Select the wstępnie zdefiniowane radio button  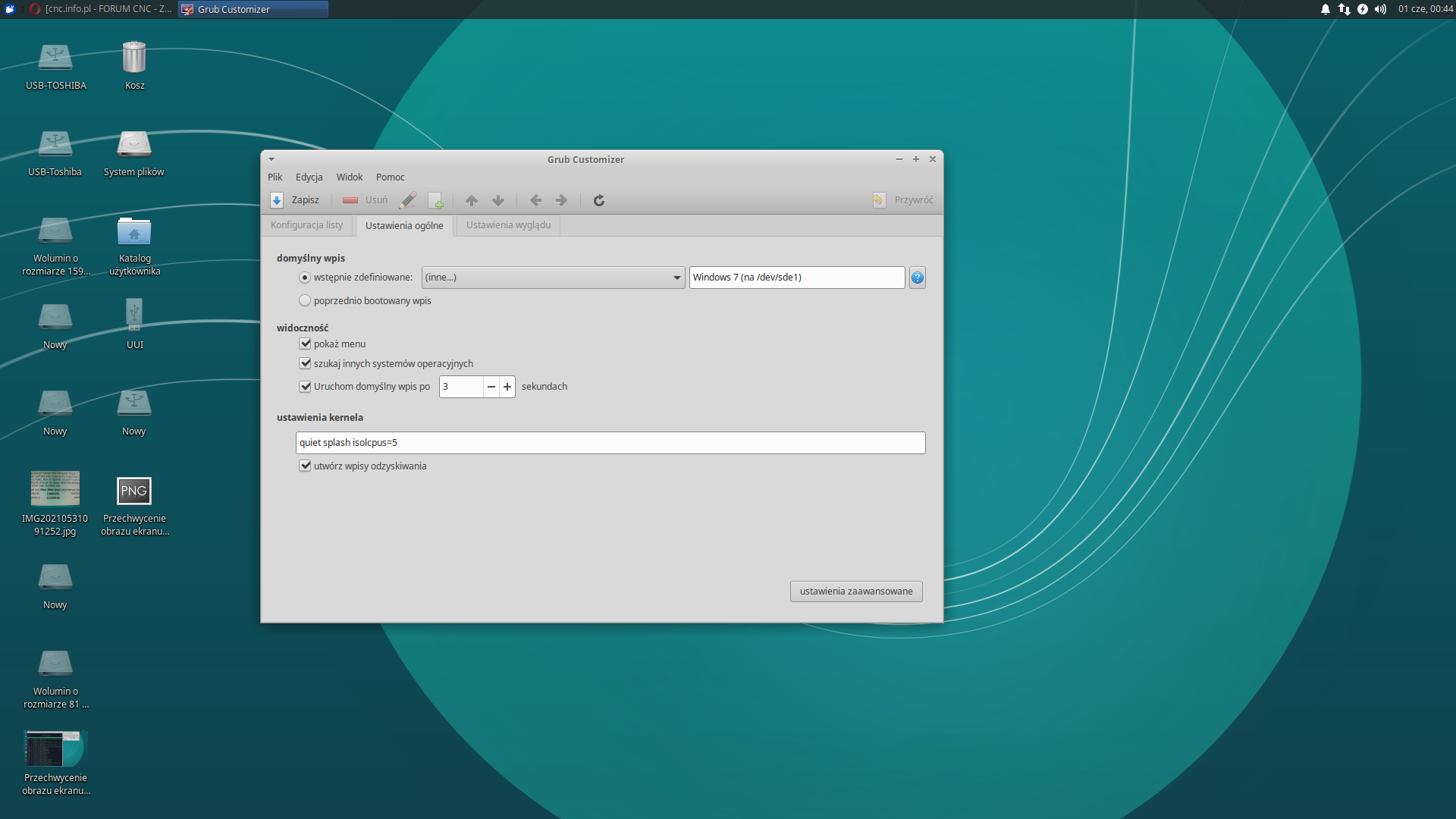coord(305,278)
